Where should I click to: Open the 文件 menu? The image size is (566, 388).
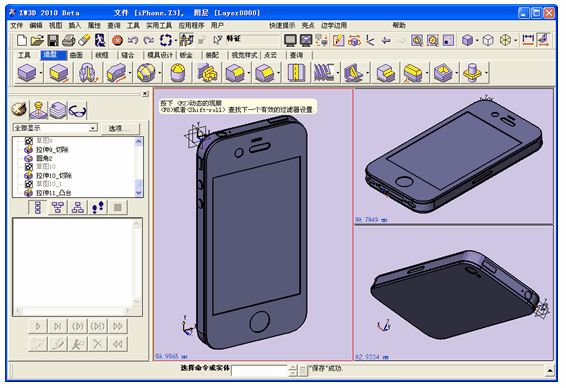16,25
